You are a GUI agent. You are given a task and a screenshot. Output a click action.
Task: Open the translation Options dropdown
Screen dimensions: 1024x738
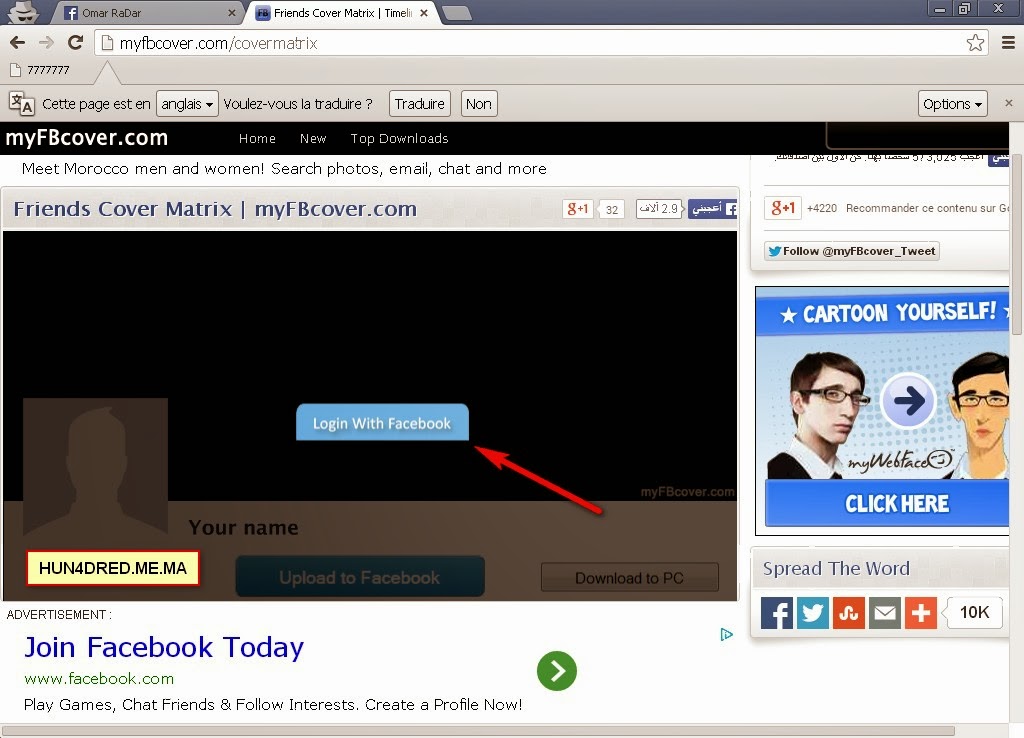[952, 104]
